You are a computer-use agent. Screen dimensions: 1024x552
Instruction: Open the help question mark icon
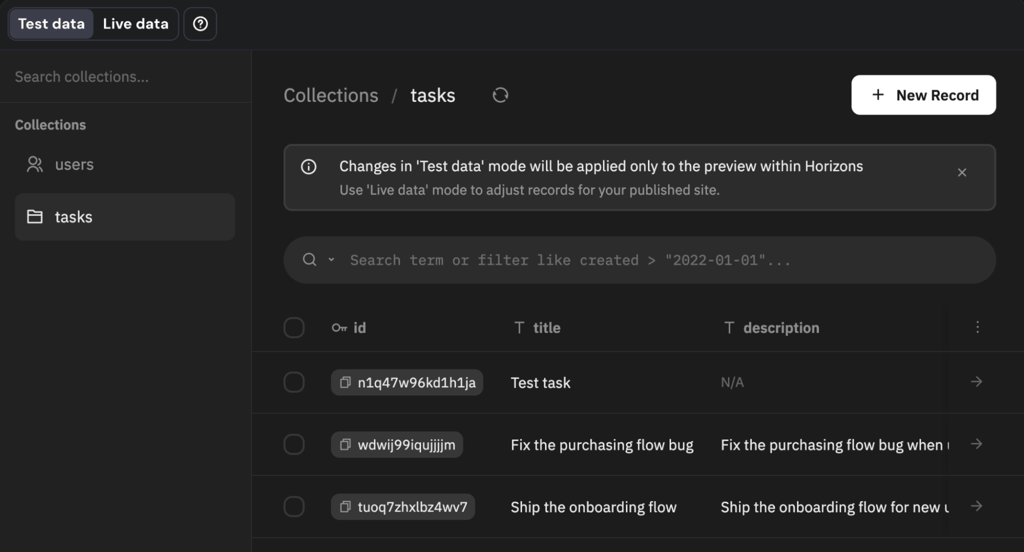200,24
